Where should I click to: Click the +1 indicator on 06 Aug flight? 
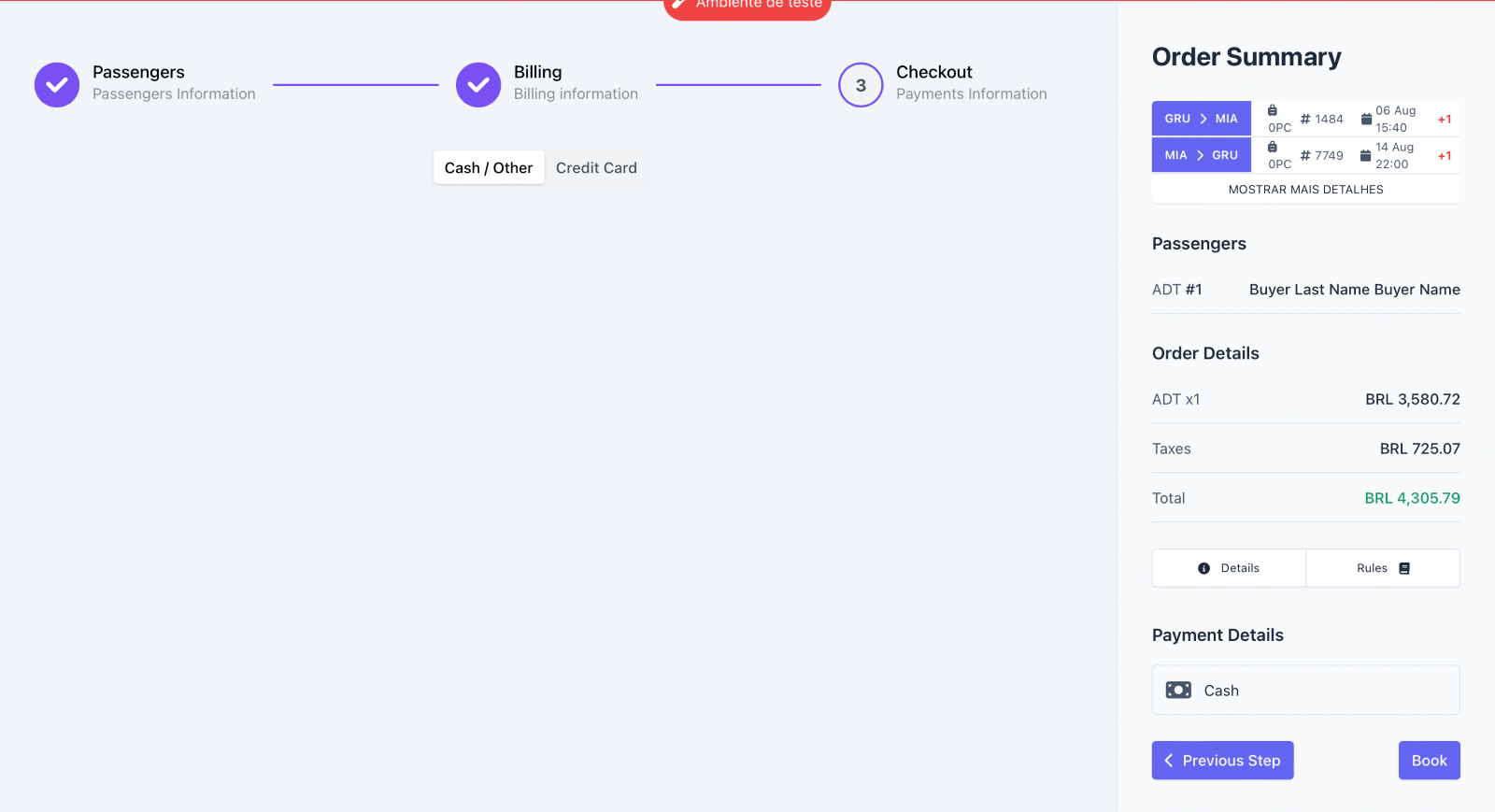coord(1445,120)
